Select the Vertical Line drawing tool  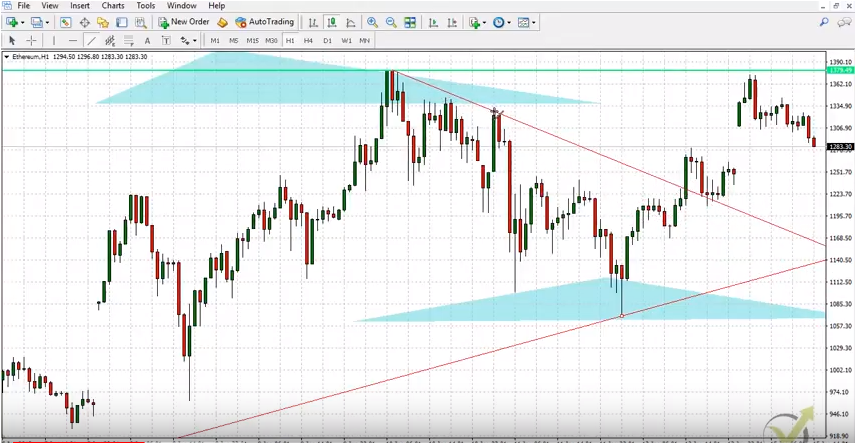[53, 40]
